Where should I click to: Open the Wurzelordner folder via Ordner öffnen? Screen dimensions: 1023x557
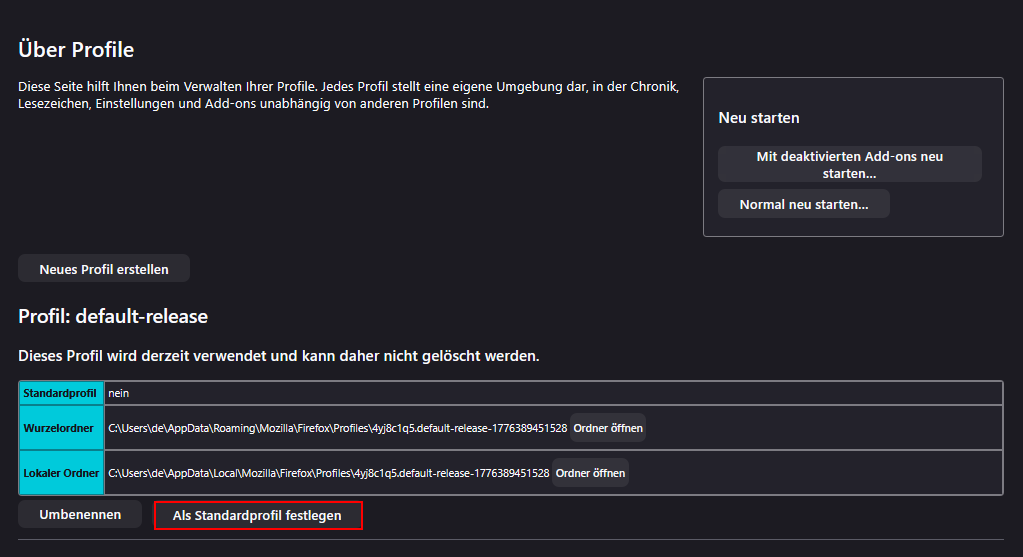tap(608, 428)
